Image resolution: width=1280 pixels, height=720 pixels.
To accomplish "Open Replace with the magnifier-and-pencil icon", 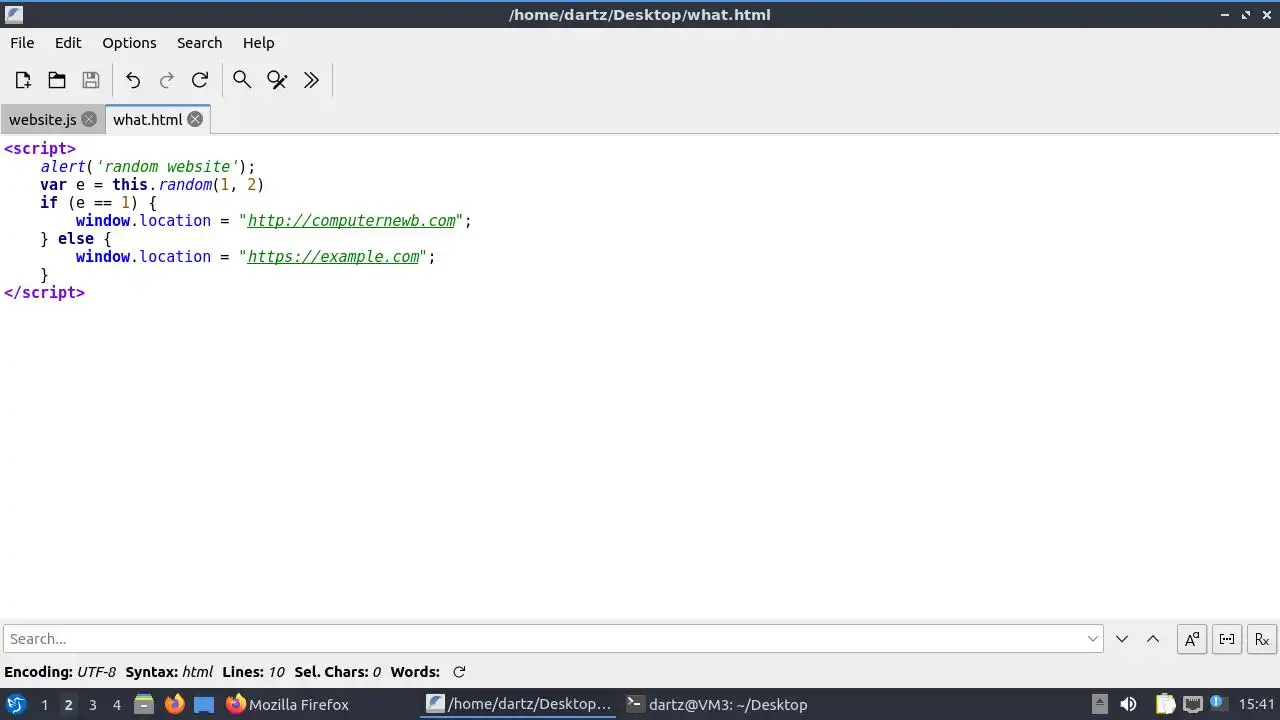I will tap(277, 80).
